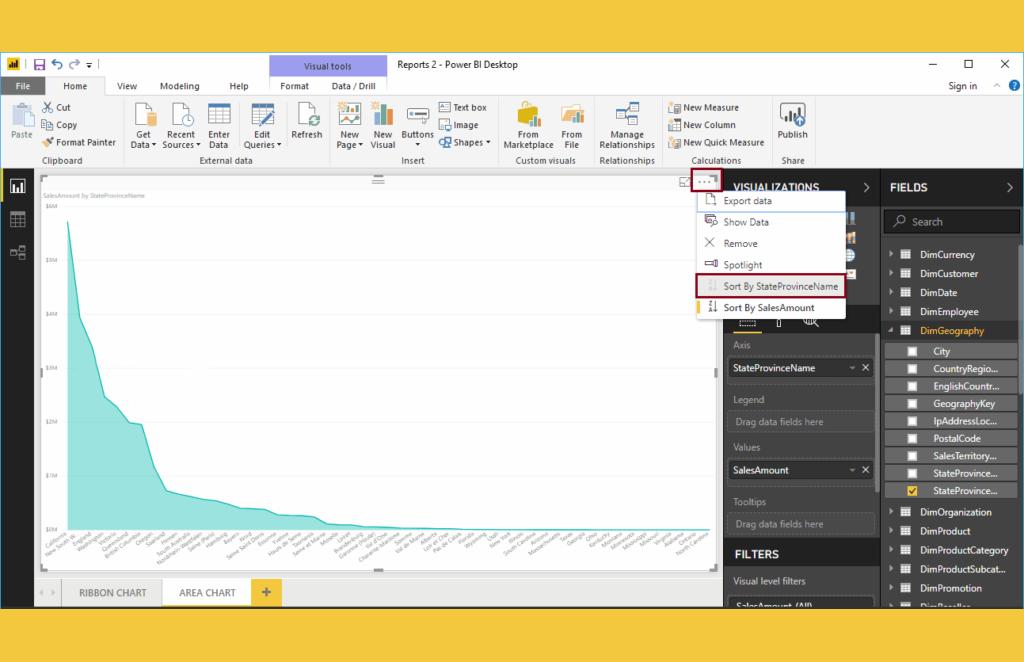The width and height of the screenshot is (1024, 662).
Task: Publish the report
Action: click(x=792, y=121)
